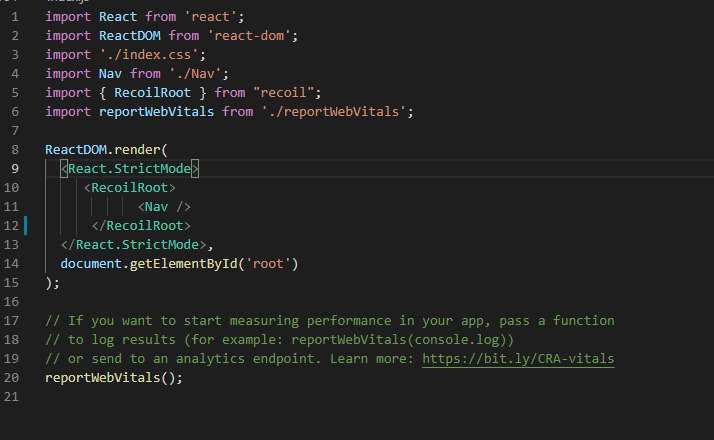Click ReactDOM.render( on line 8

(x=107, y=150)
